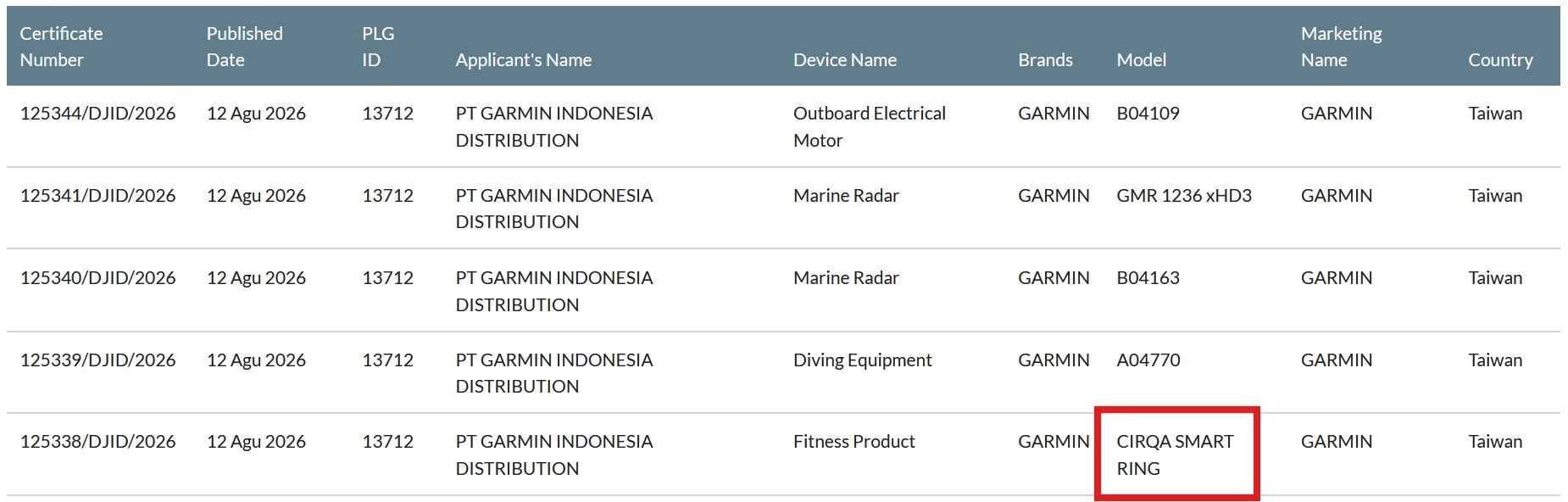Select certificate 125344/DJID/2026
1568x502 pixels.
(x=97, y=114)
